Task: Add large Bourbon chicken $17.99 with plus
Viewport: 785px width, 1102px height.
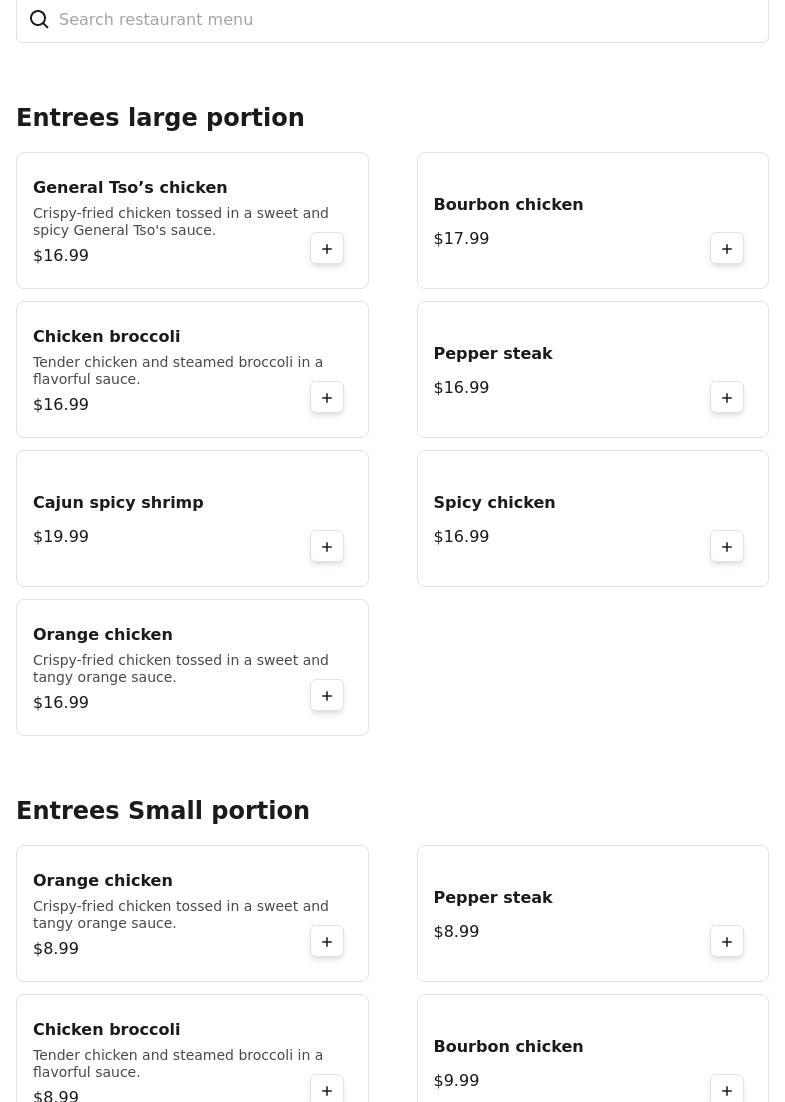Action: pyautogui.click(x=727, y=249)
